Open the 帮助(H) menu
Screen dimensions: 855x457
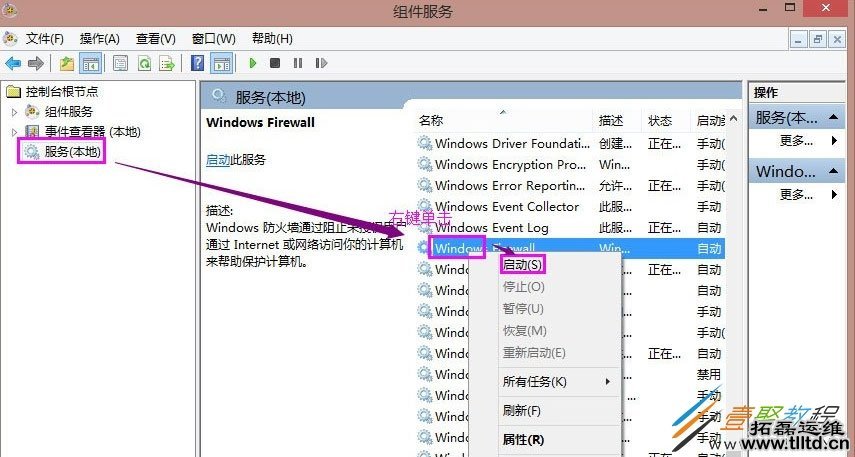272,39
